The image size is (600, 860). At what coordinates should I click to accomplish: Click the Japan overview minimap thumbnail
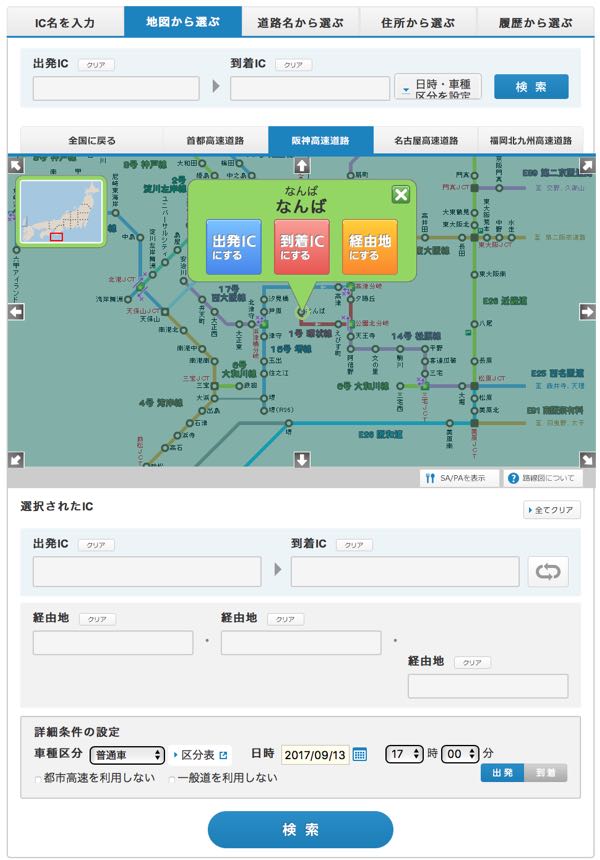click(x=62, y=214)
